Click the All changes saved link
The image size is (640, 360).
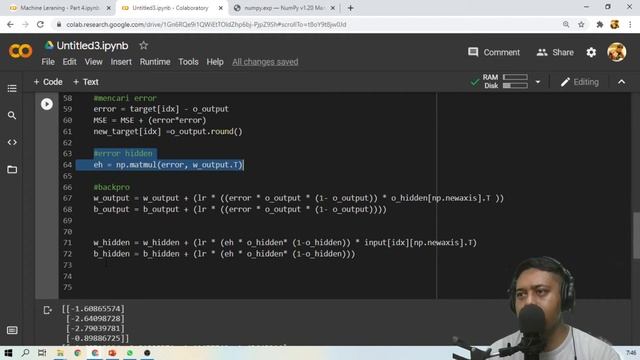[265, 62]
